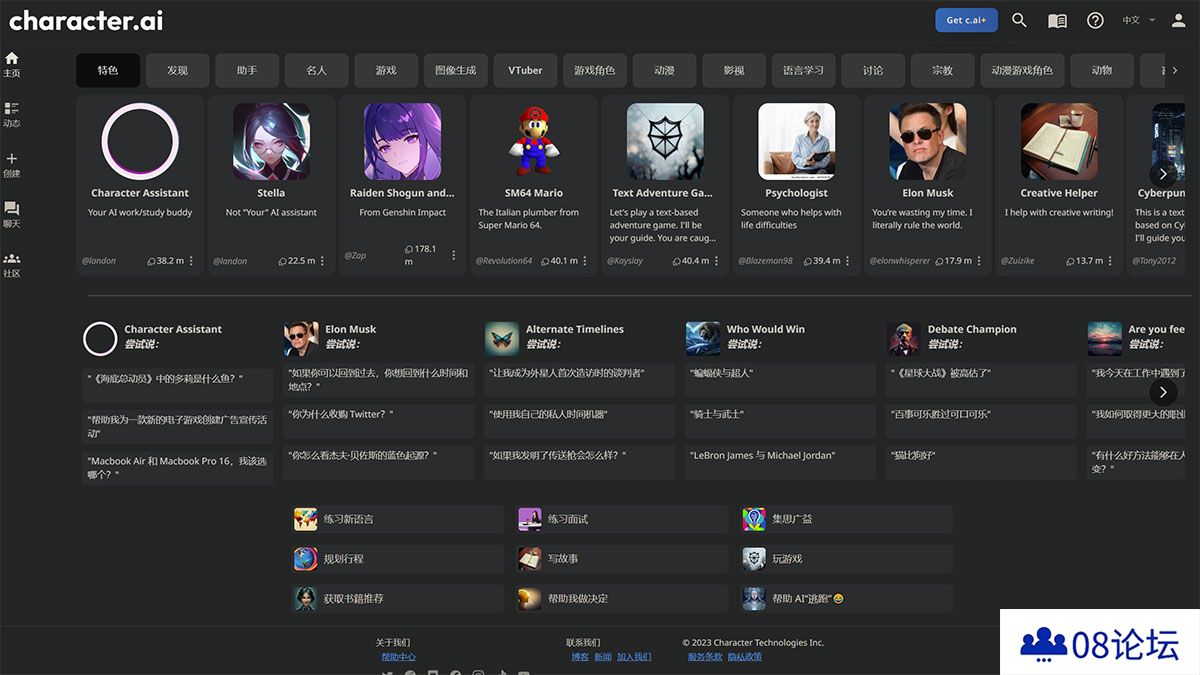
Task: Click creator name @landon on Character Assistant
Action: coord(99,261)
